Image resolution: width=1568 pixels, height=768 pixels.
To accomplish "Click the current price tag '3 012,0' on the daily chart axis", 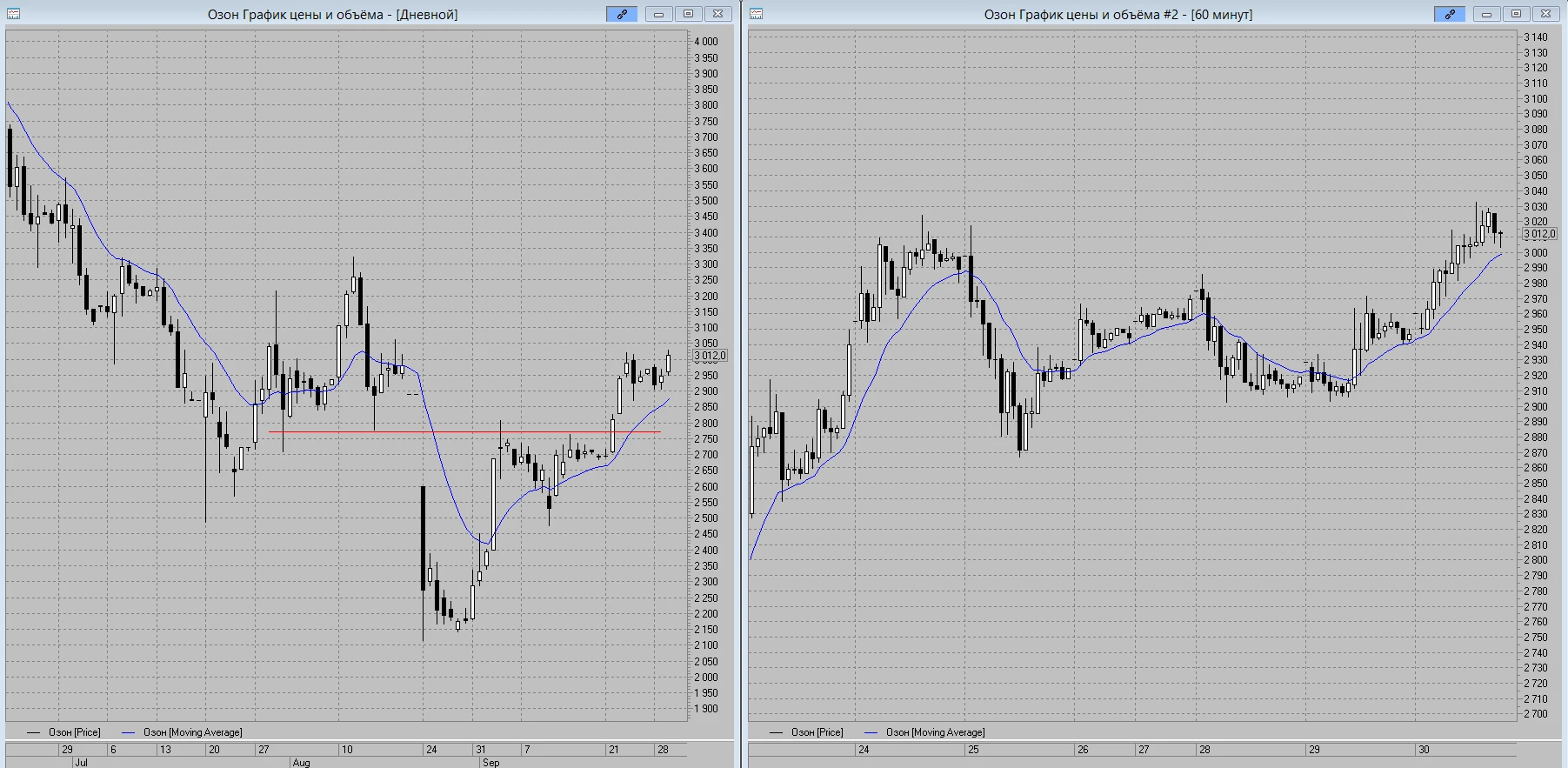I will [710, 356].
